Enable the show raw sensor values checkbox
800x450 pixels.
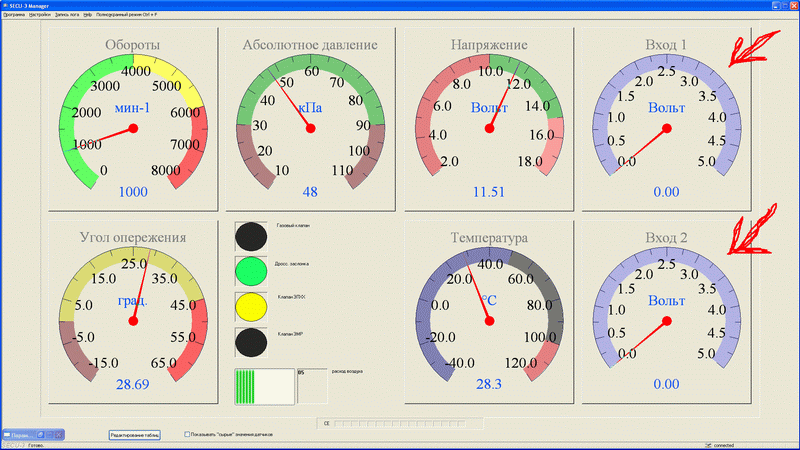[x=187, y=434]
